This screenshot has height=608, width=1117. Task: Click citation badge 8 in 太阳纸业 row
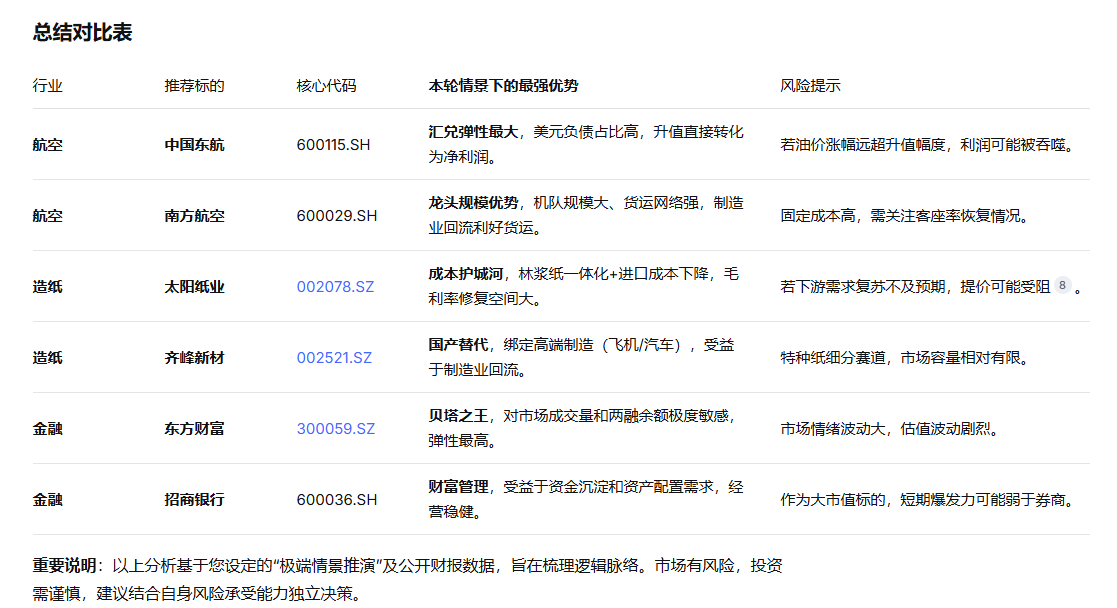(1062, 285)
